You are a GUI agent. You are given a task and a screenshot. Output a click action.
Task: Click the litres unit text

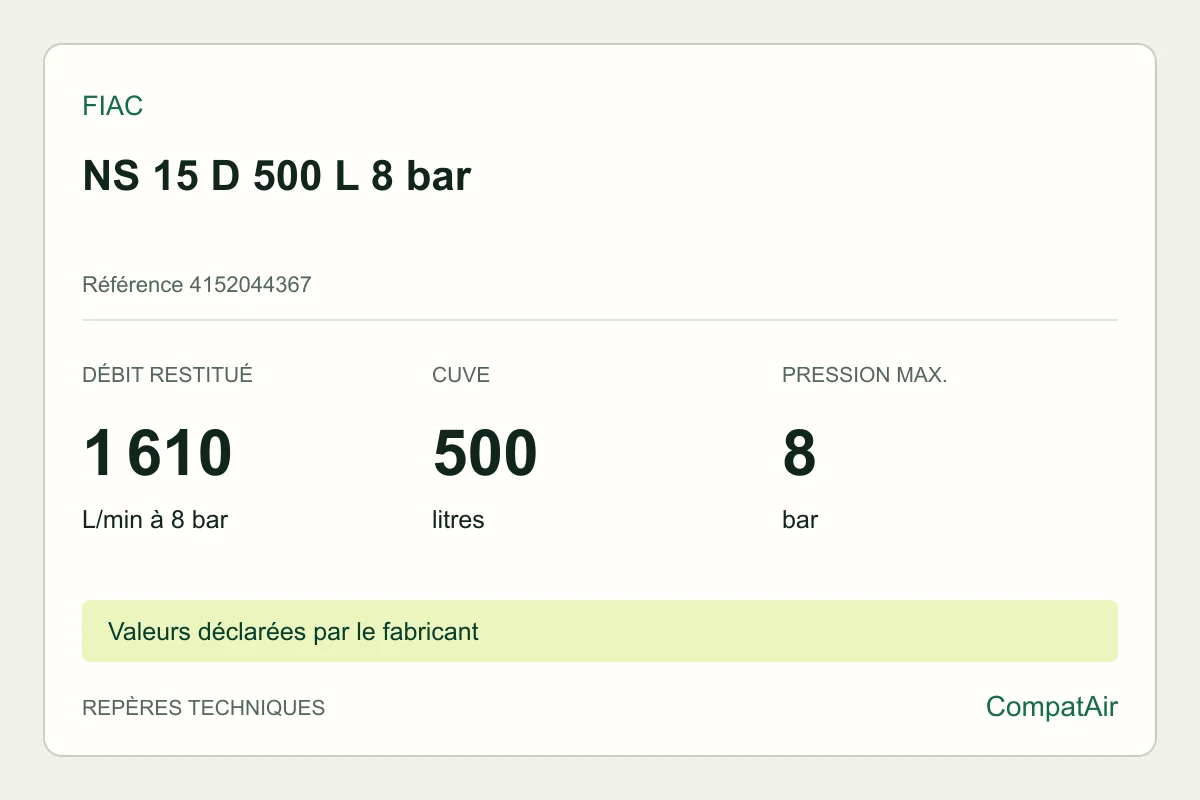tap(458, 520)
